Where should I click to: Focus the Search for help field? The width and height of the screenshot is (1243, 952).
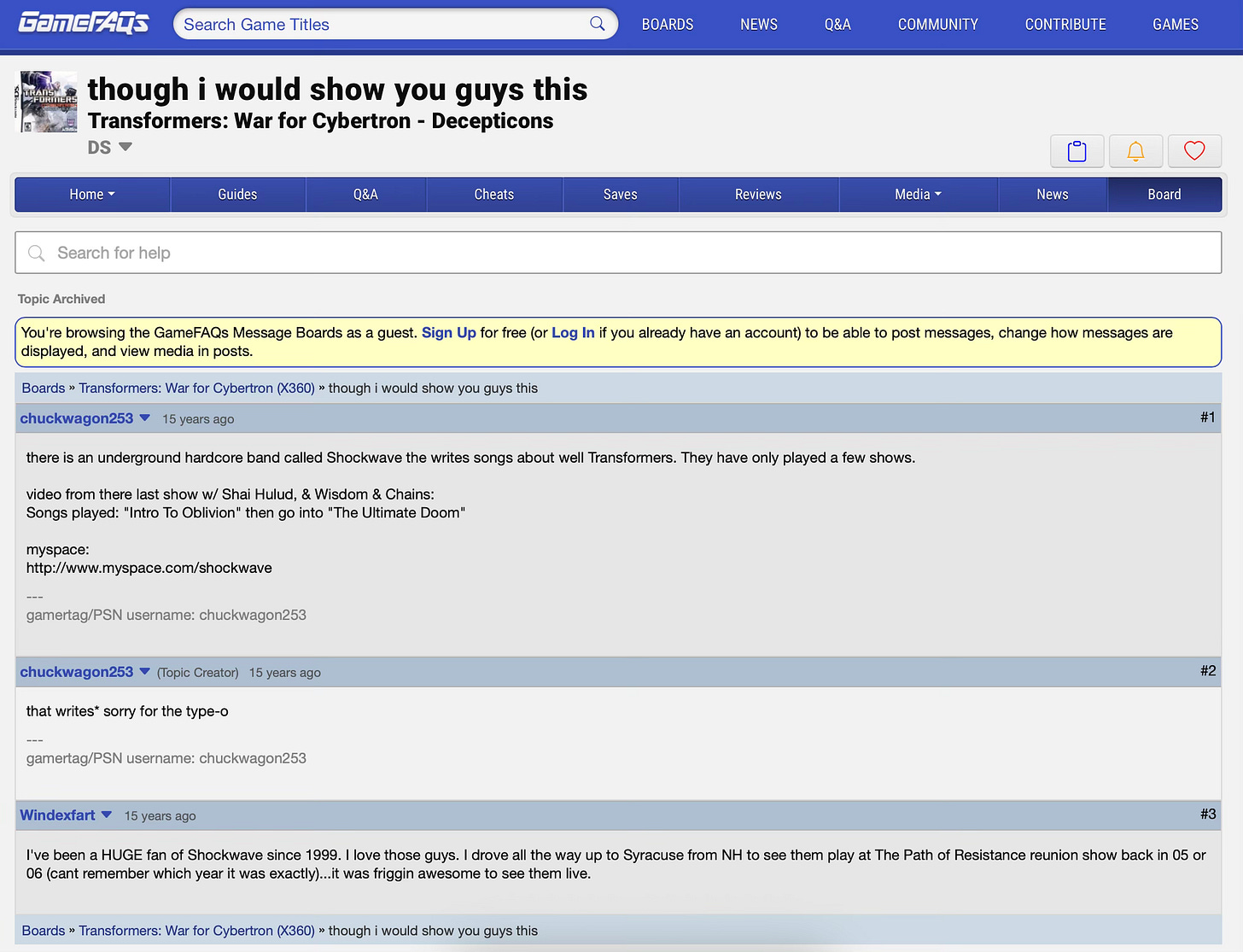tap(618, 253)
